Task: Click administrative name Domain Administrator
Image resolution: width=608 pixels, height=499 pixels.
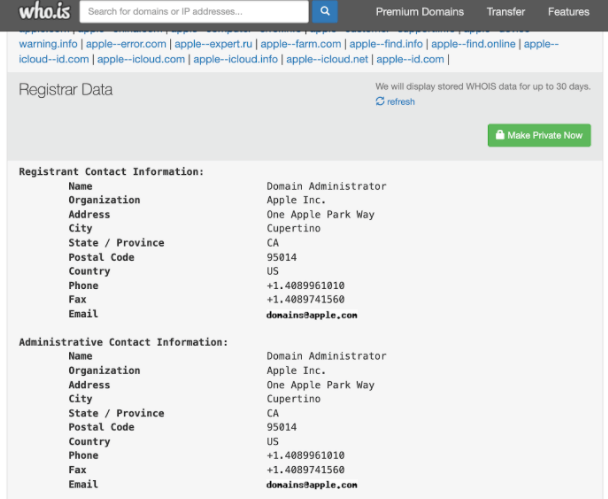Action: 326,356
